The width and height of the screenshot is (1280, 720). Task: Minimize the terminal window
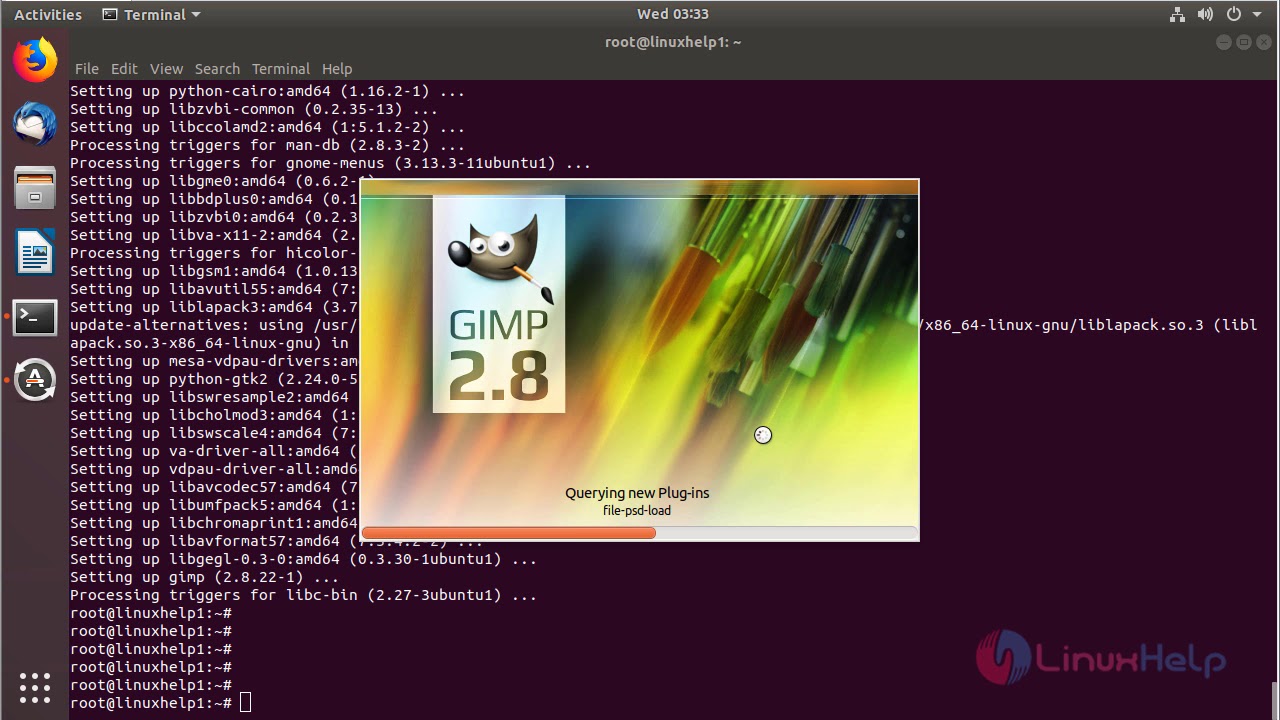coord(1225,42)
